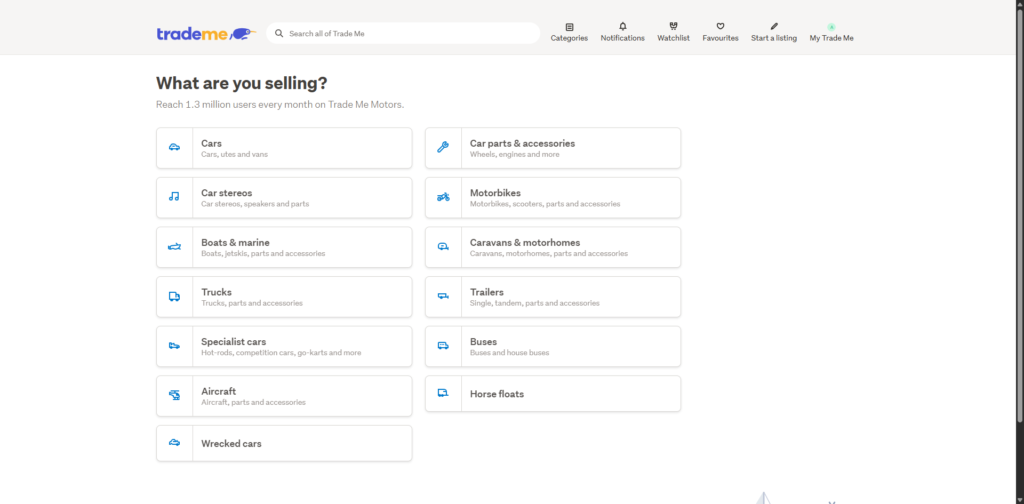Open Categories from the header
Viewport: 1024px width, 504px height.
tap(569, 33)
